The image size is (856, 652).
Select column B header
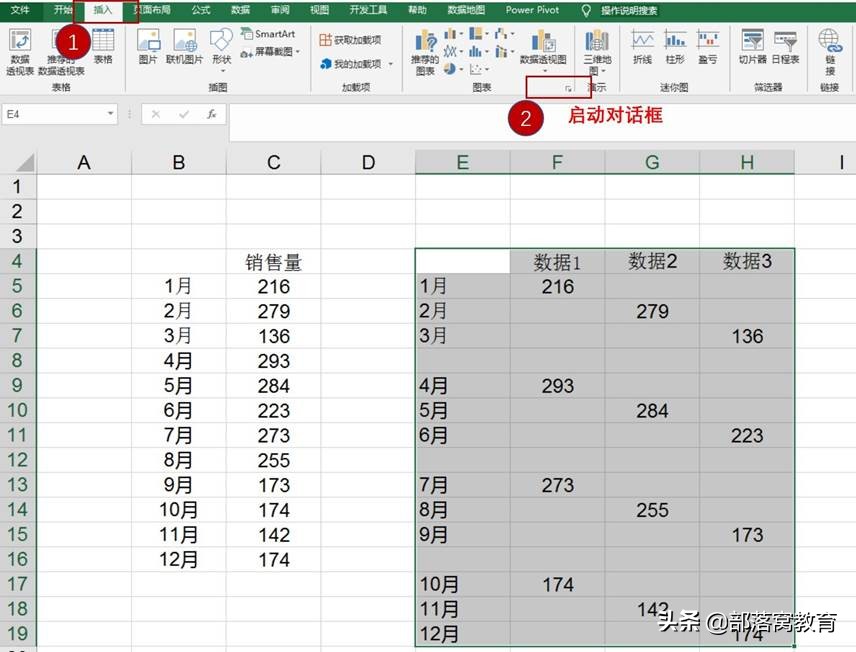point(179,163)
